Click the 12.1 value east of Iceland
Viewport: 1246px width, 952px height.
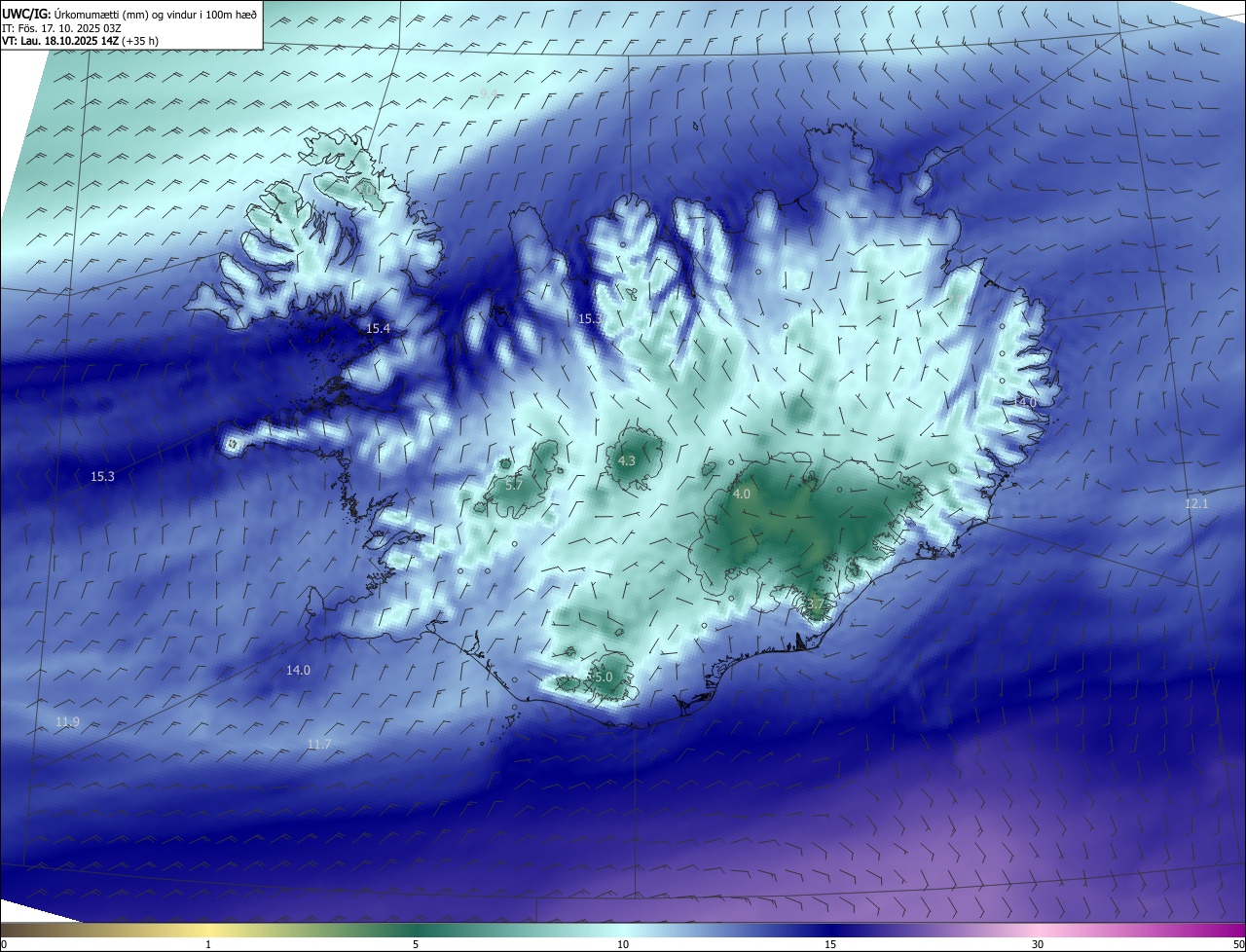click(1196, 503)
